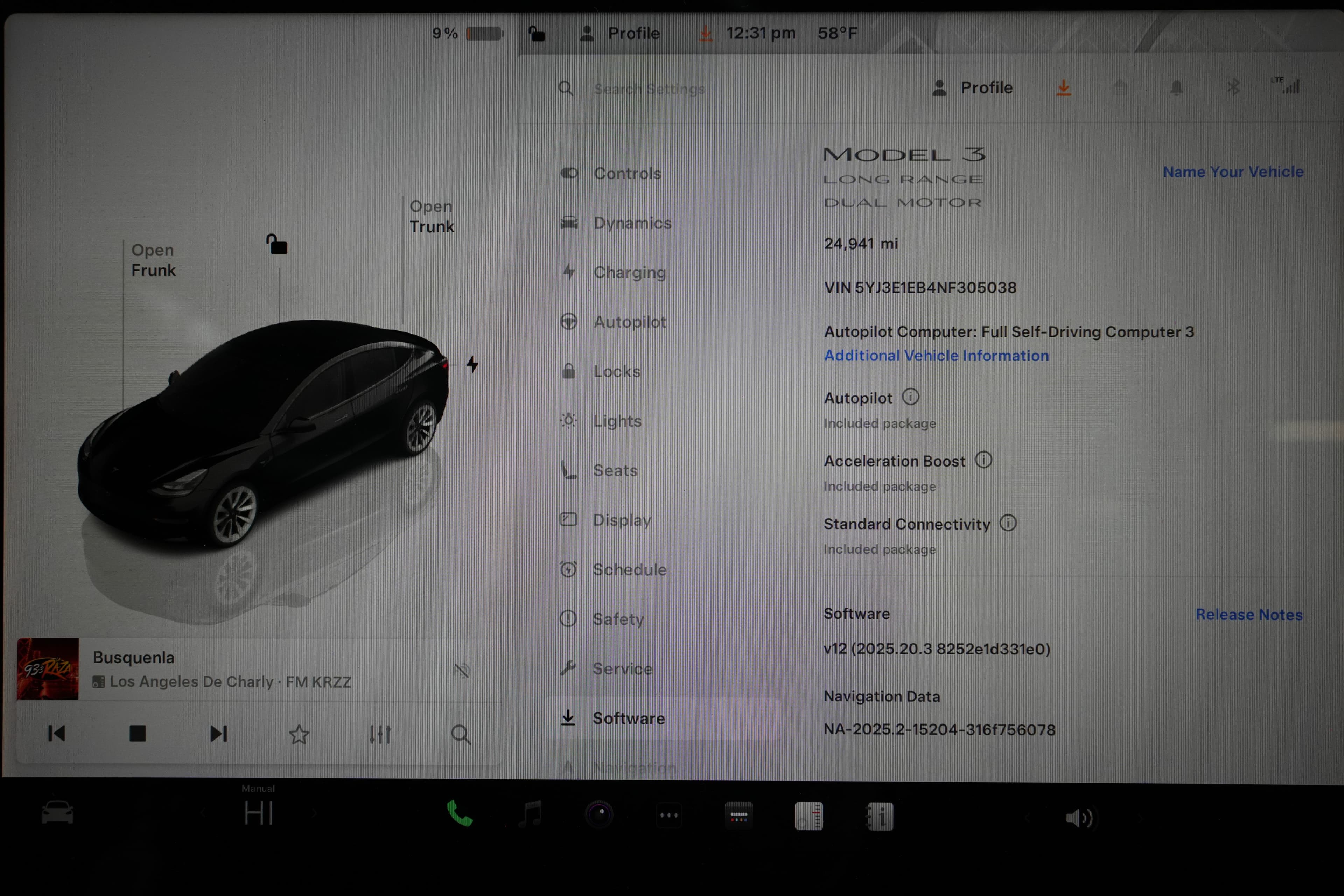The image size is (1344, 896).
Task: Select Safety in the settings sidebar
Action: (x=619, y=619)
